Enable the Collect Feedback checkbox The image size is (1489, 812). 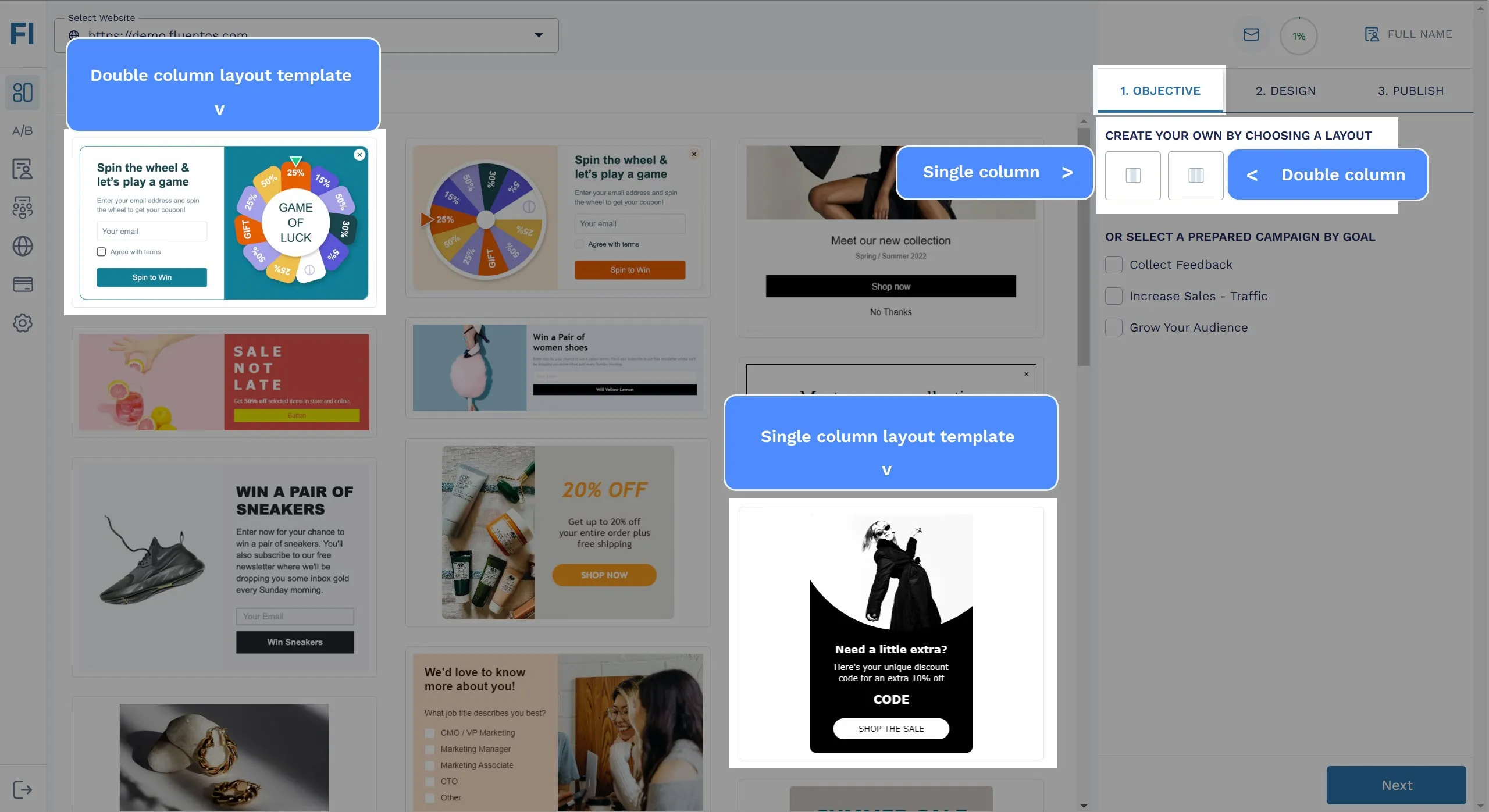tap(1113, 264)
